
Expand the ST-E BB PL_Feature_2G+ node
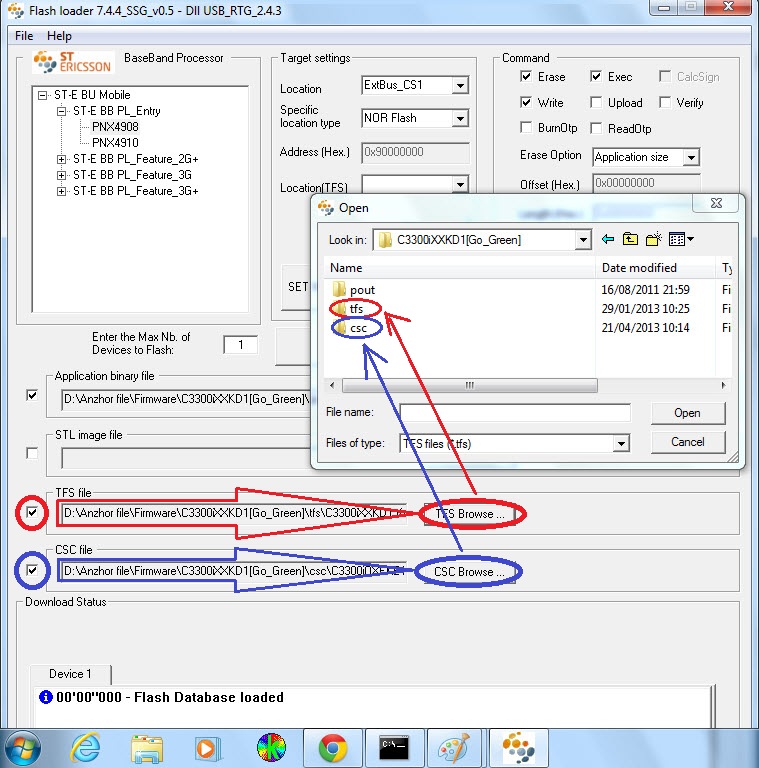click(x=61, y=159)
